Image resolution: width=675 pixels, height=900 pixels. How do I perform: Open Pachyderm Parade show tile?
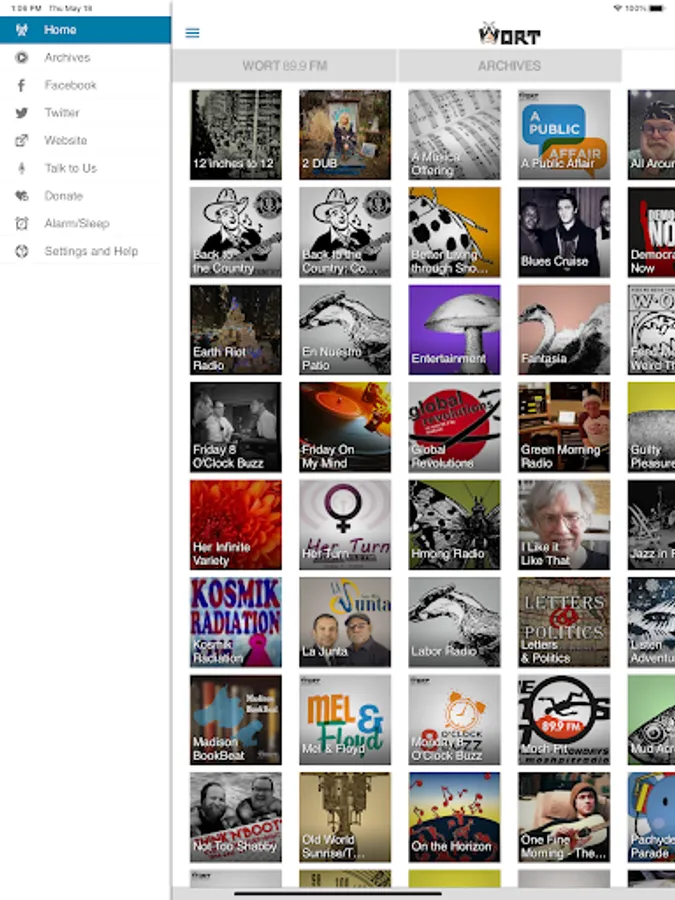pyautogui.click(x=651, y=817)
